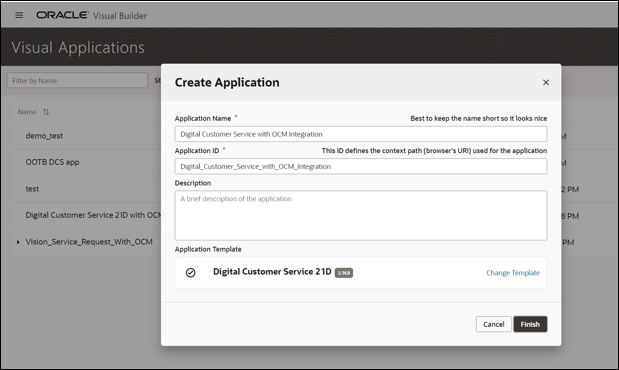
Task: Click the Change Template link
Action: click(513, 272)
